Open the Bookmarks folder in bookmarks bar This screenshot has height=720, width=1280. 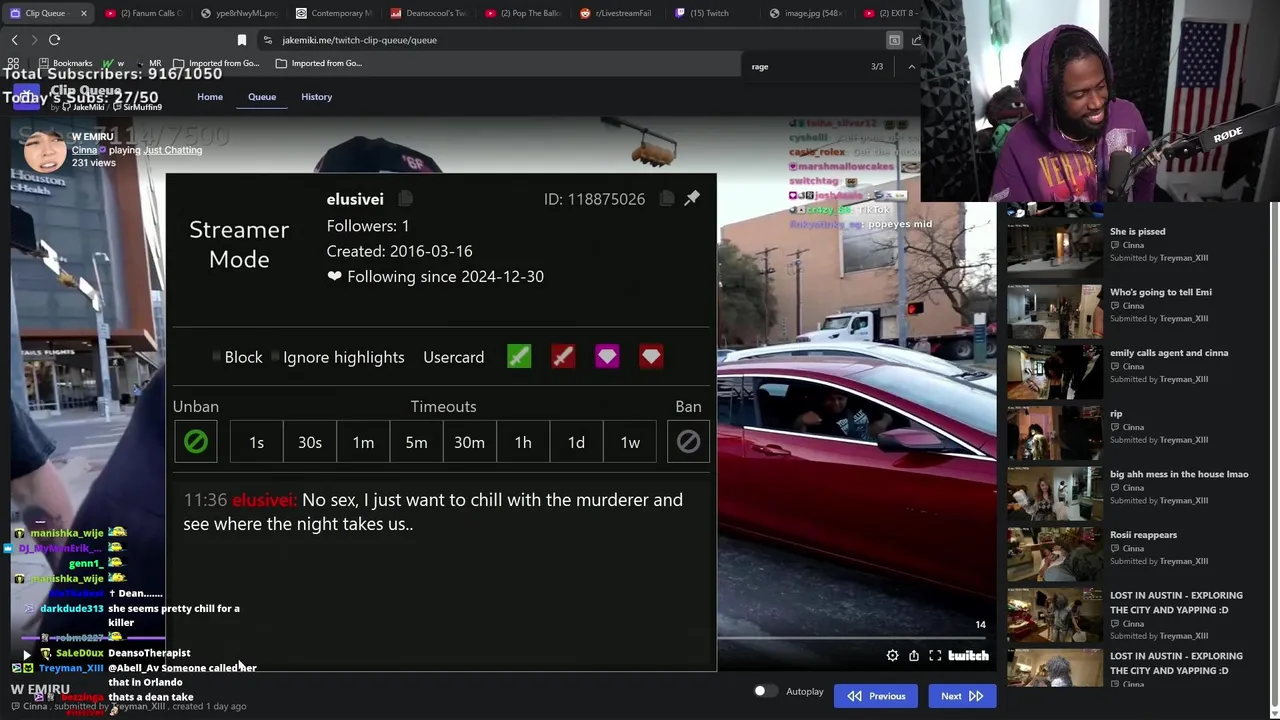point(65,63)
